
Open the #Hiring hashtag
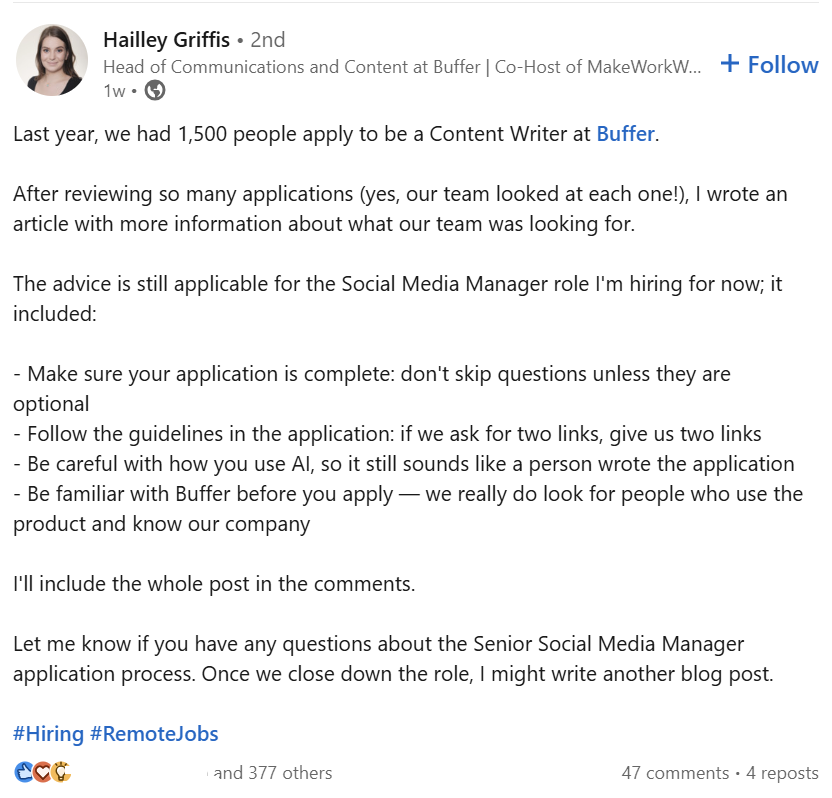pyautogui.click(x=48, y=734)
